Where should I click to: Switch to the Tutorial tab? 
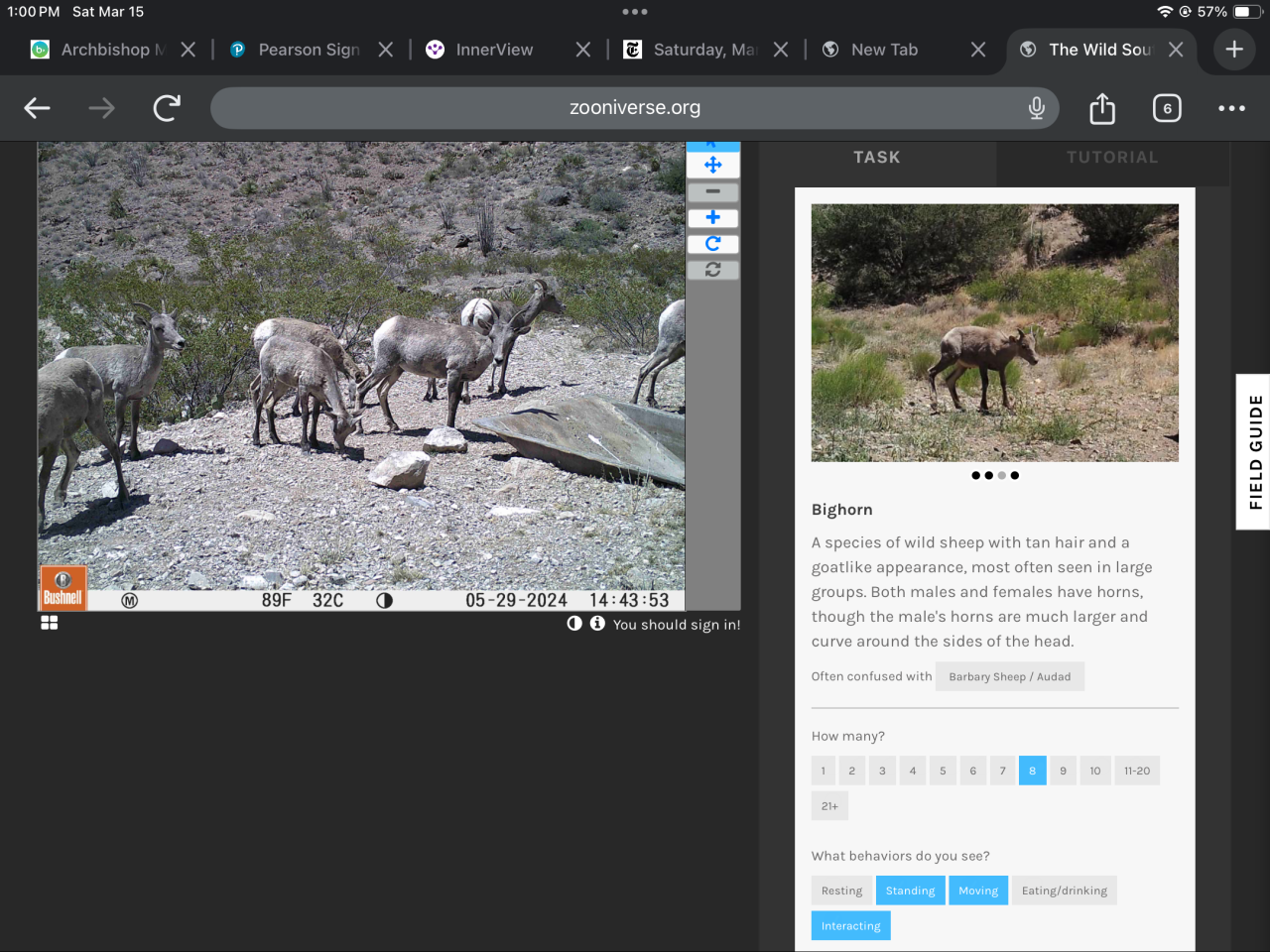click(x=1111, y=158)
